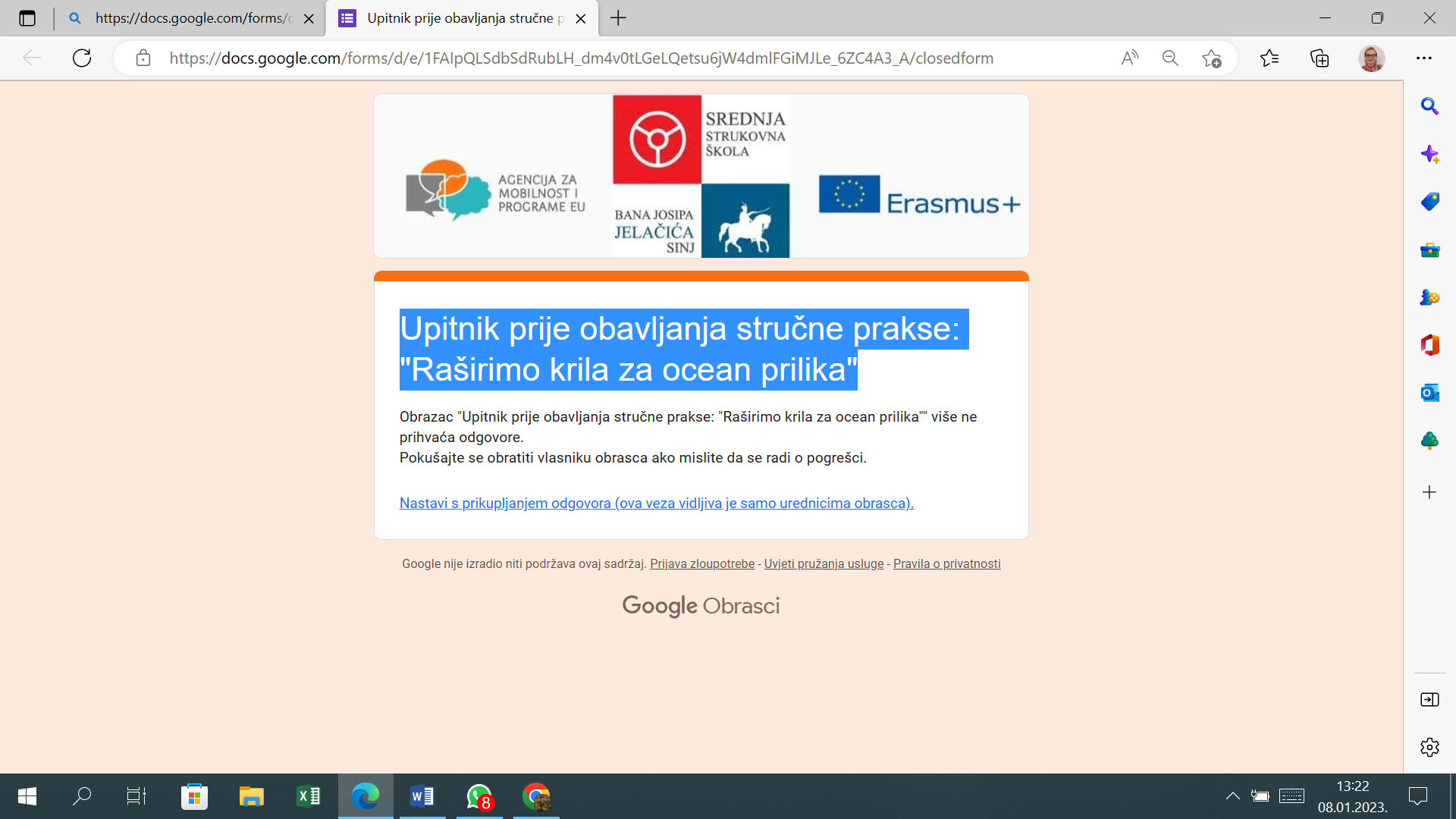
Task: Switch to Chrome in taskbar
Action: (536, 796)
